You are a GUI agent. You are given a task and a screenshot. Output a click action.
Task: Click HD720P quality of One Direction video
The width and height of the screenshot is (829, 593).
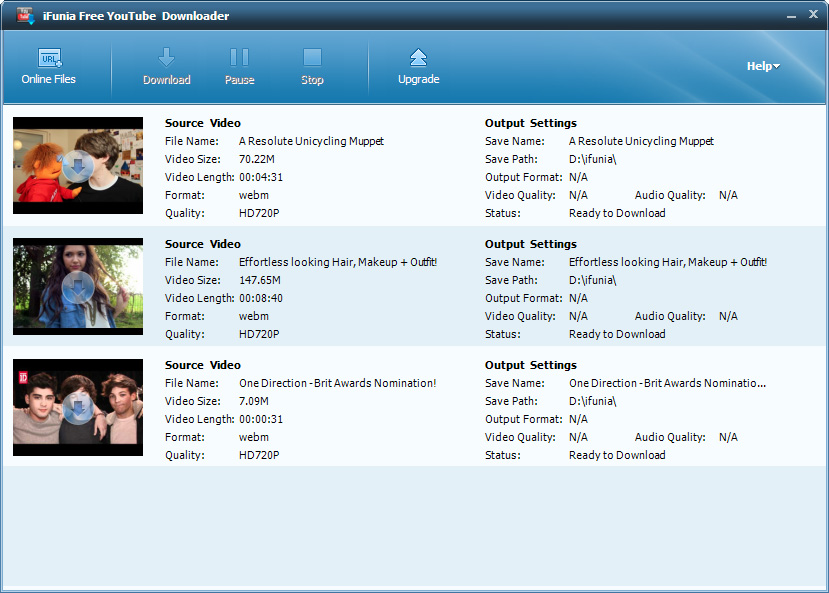tap(259, 455)
